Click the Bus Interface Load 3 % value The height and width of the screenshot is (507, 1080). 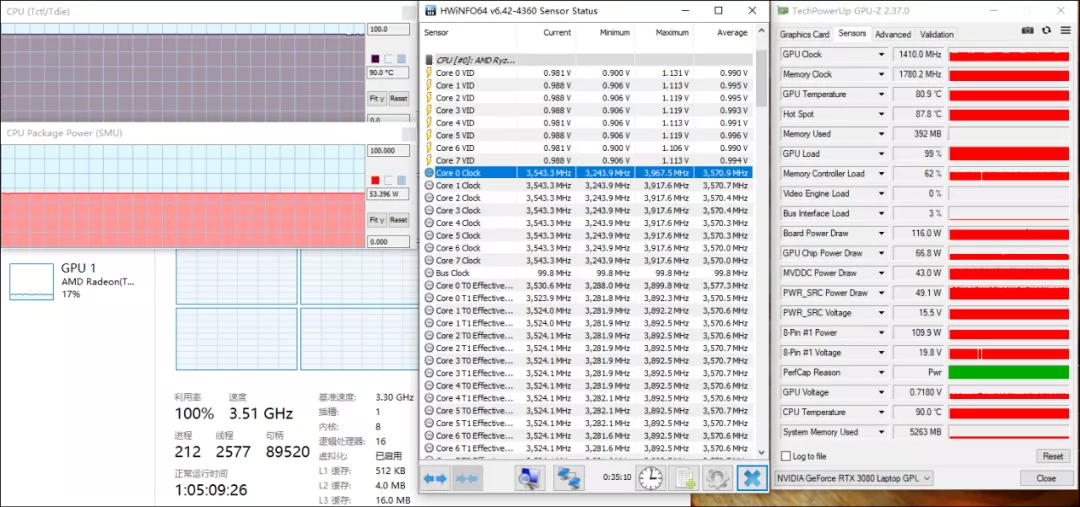(x=918, y=214)
